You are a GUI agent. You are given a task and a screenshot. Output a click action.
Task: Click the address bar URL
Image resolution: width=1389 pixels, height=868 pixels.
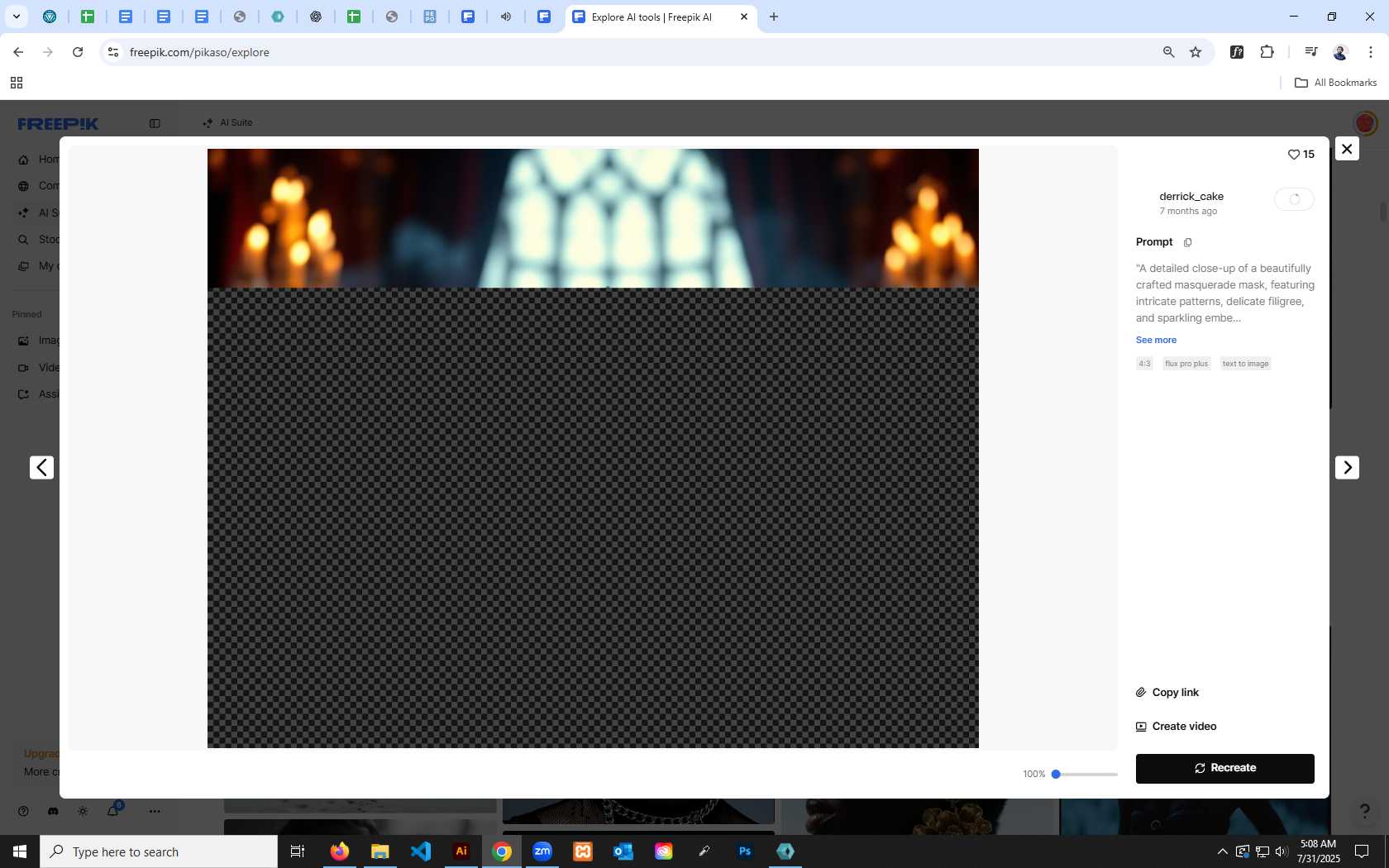199,52
